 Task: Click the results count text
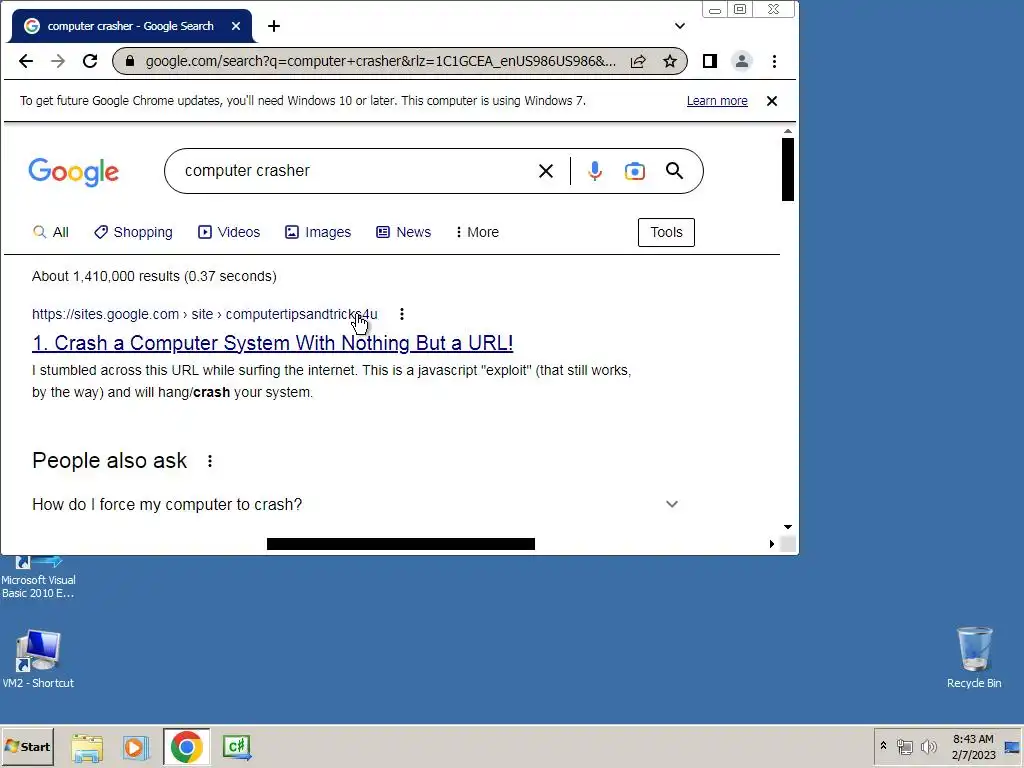point(154,276)
